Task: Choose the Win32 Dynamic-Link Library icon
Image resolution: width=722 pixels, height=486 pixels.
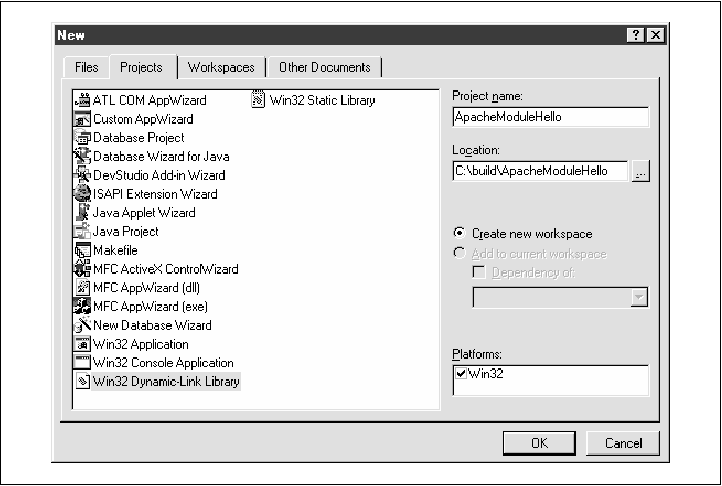Action: (83, 382)
